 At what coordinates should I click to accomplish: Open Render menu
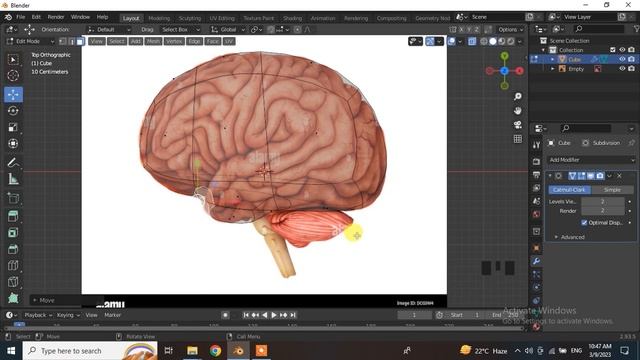(56, 17)
